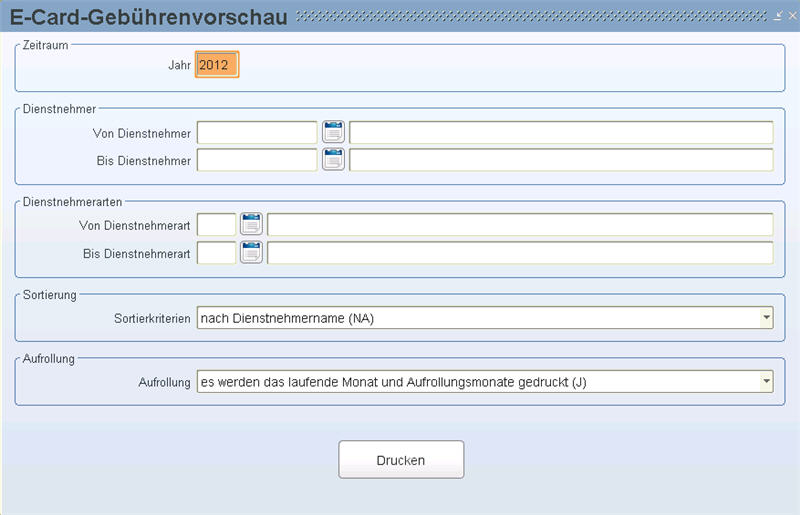The image size is (800, 515).
Task: Click the E-Card-Gebührenvorschau title text
Action: [x=149, y=17]
